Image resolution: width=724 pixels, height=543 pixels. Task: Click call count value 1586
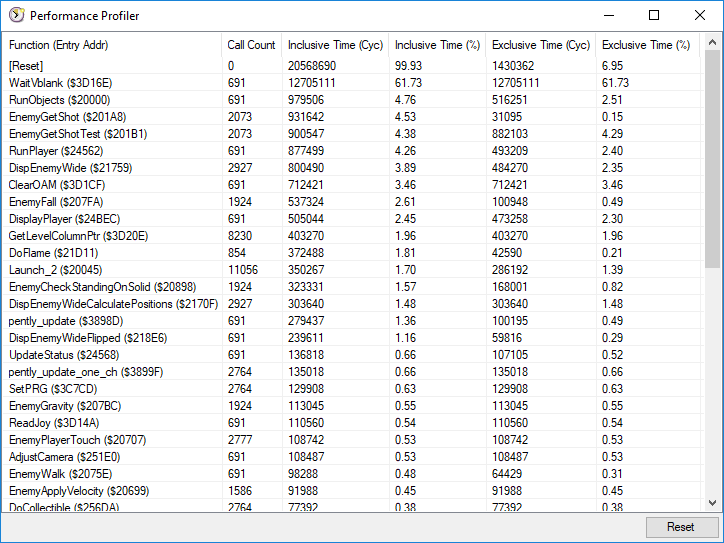coord(240,491)
